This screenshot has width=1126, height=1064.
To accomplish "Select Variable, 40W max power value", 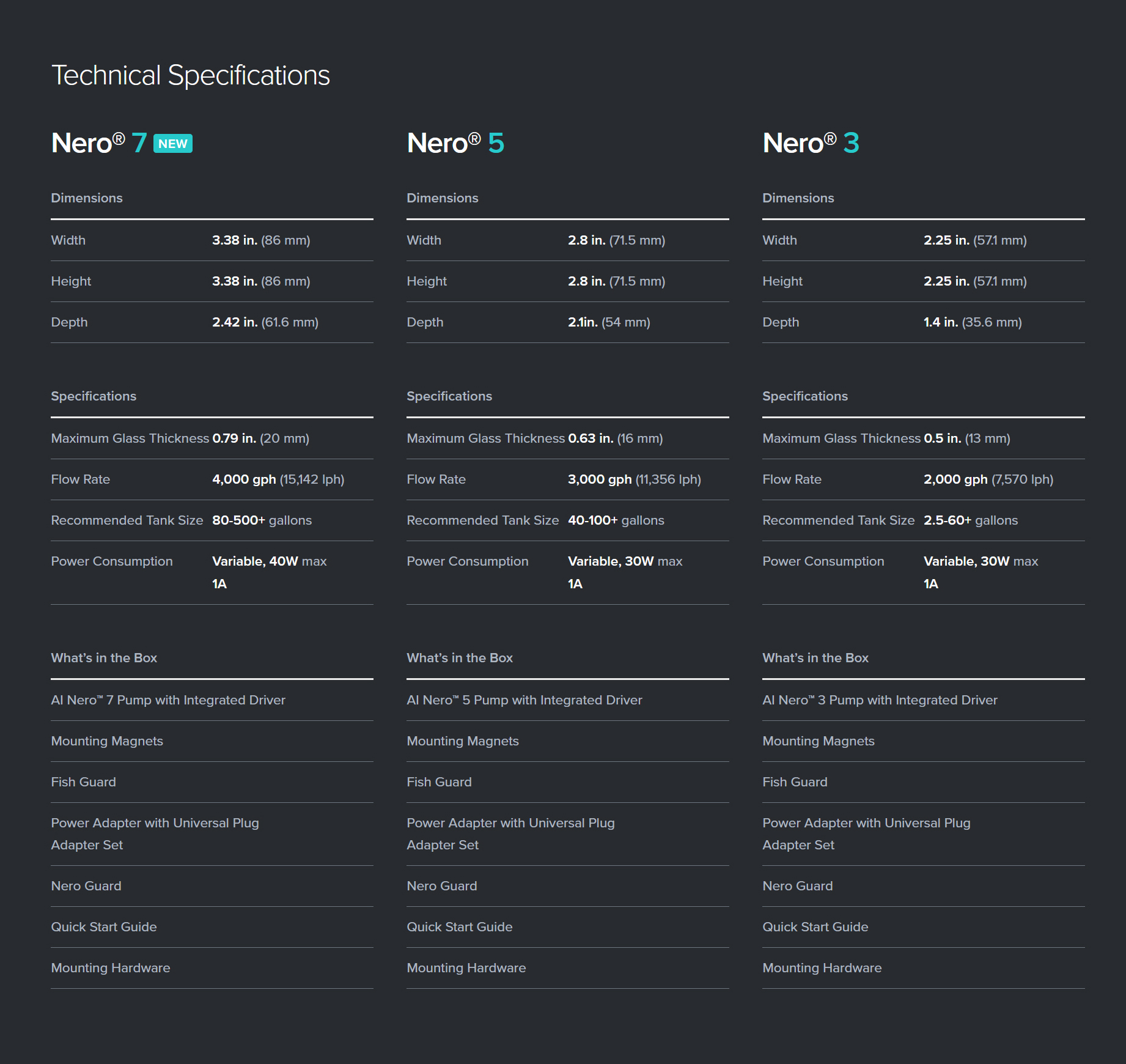I will point(270,561).
